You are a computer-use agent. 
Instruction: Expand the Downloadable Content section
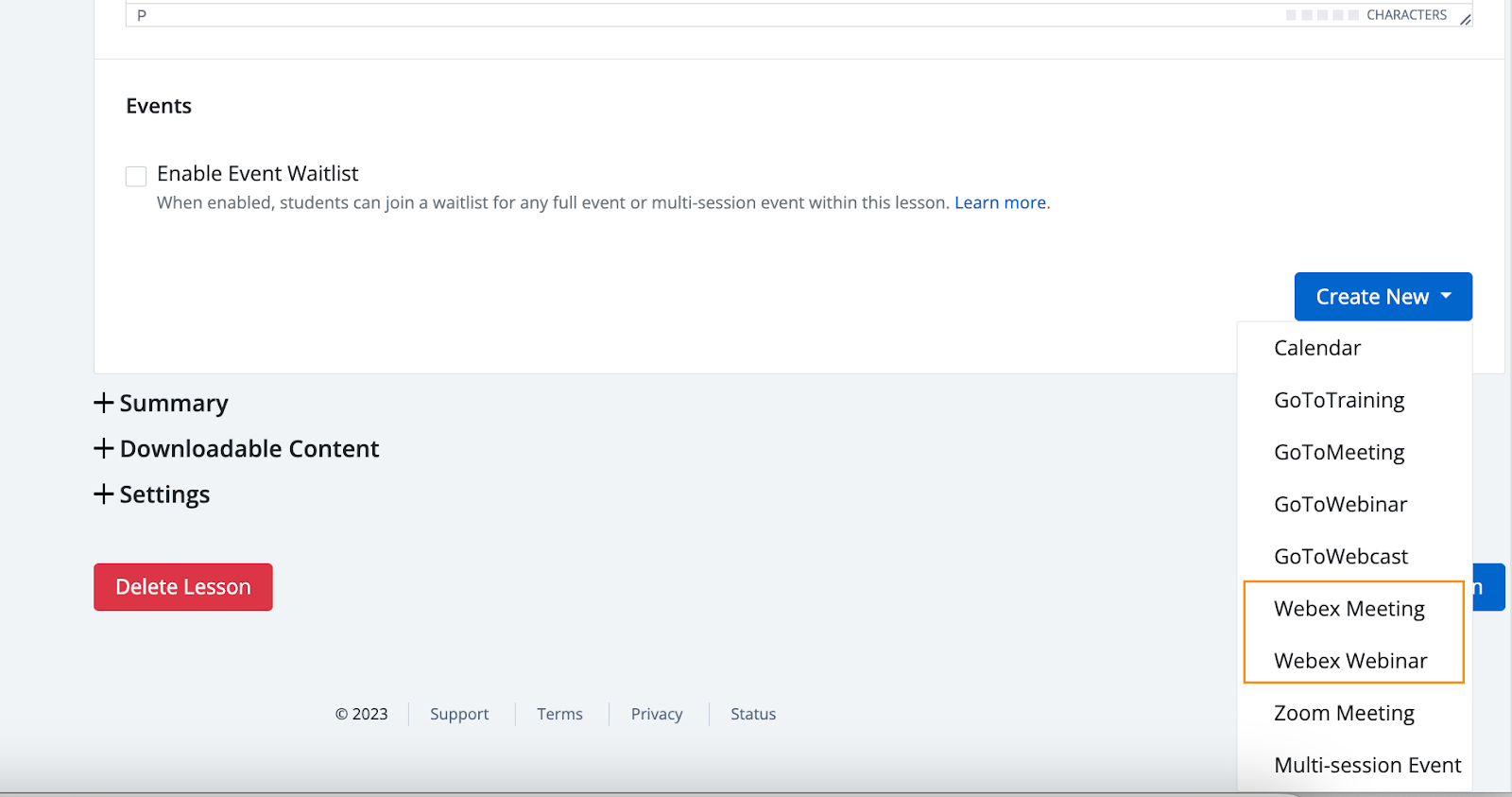237,449
